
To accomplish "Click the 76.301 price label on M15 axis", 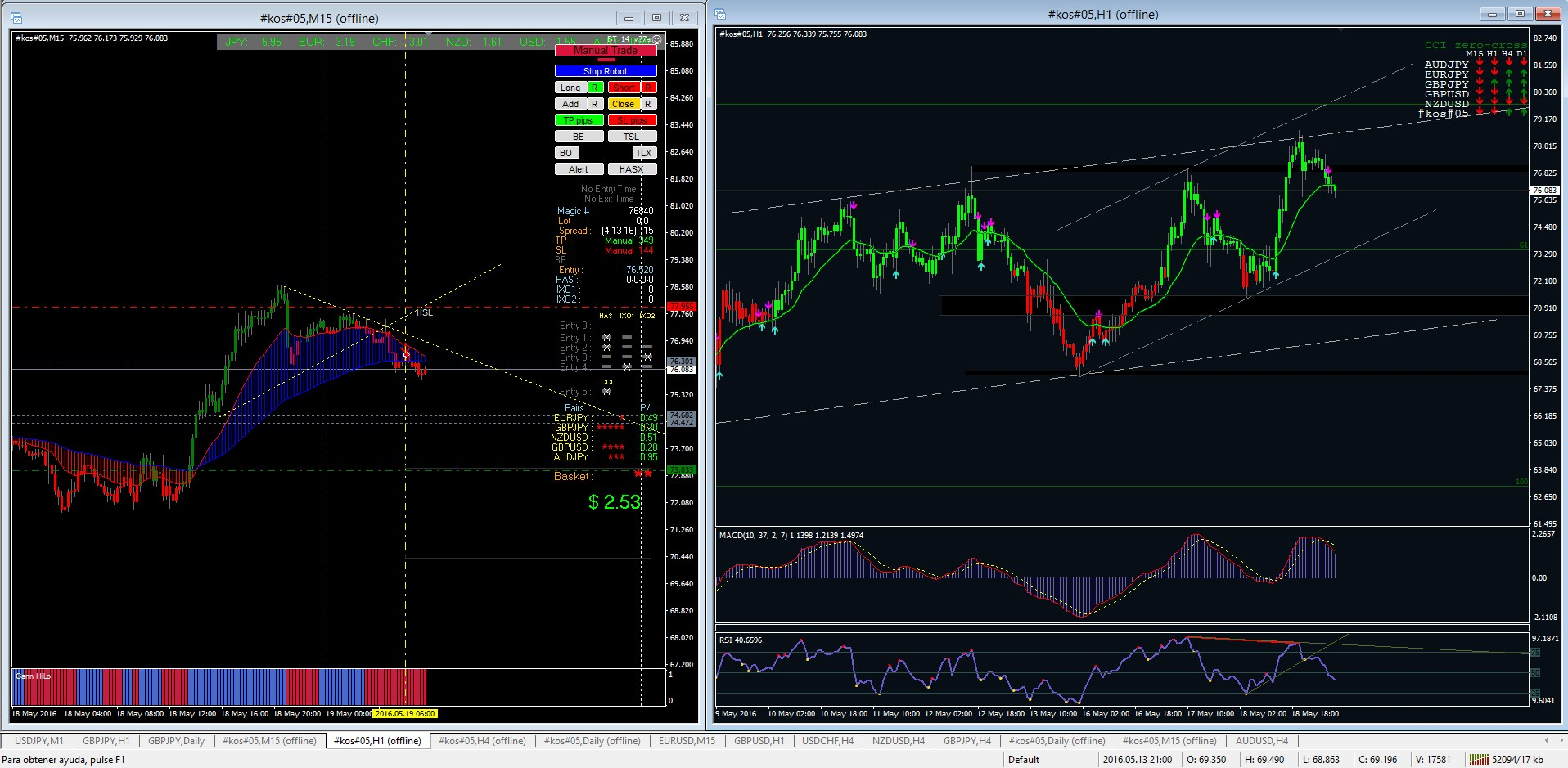I will [682, 361].
